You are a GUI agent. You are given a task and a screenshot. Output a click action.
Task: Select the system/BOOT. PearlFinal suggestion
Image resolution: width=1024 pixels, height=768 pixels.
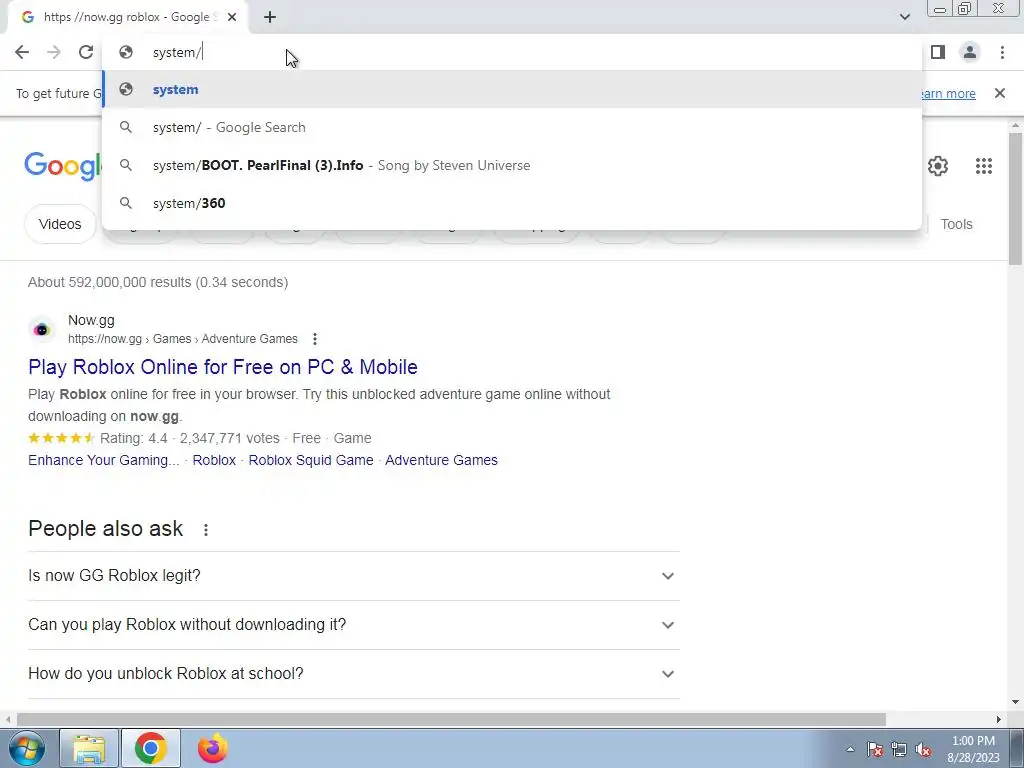[512, 165]
